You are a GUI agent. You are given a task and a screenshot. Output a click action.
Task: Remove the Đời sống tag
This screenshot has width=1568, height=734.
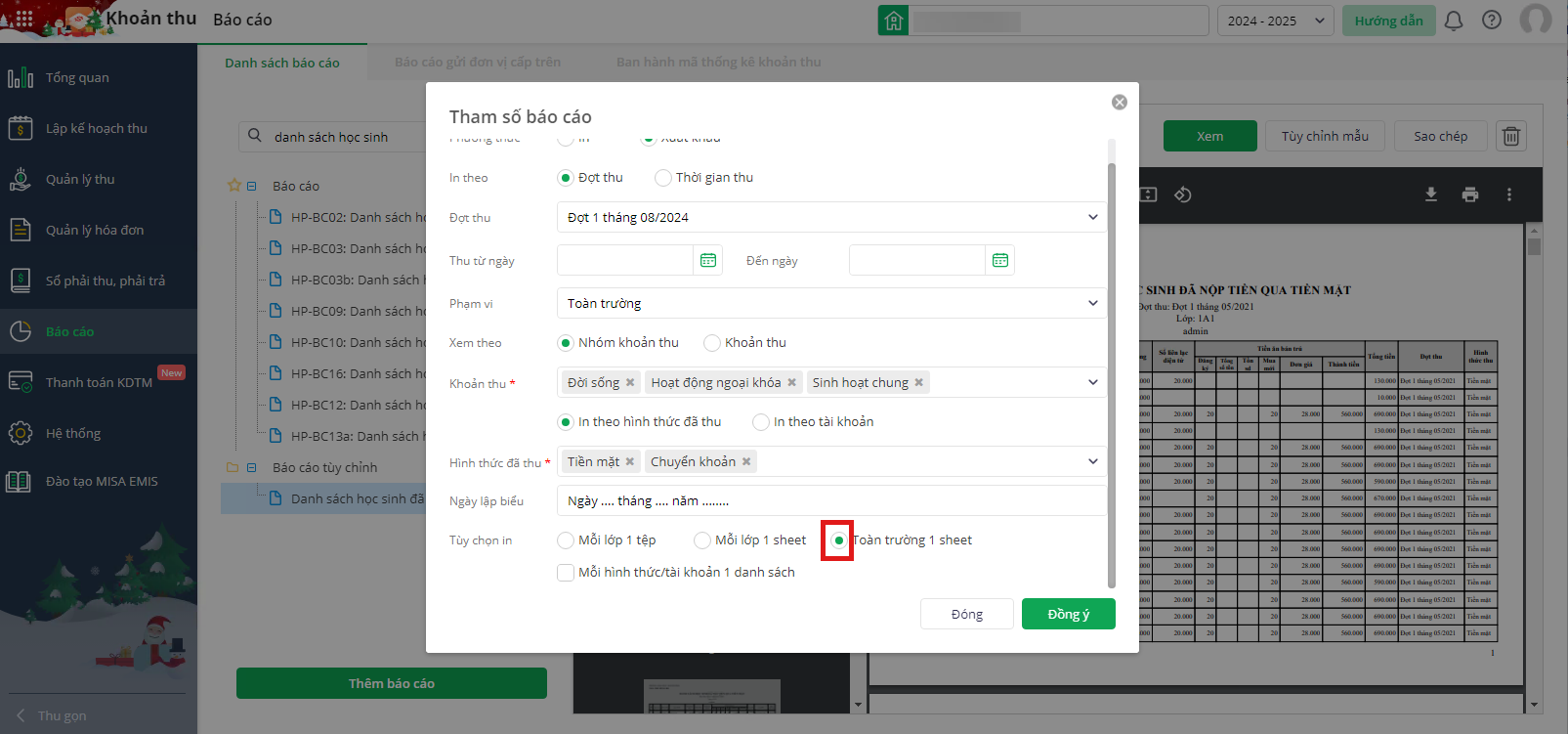point(630,382)
